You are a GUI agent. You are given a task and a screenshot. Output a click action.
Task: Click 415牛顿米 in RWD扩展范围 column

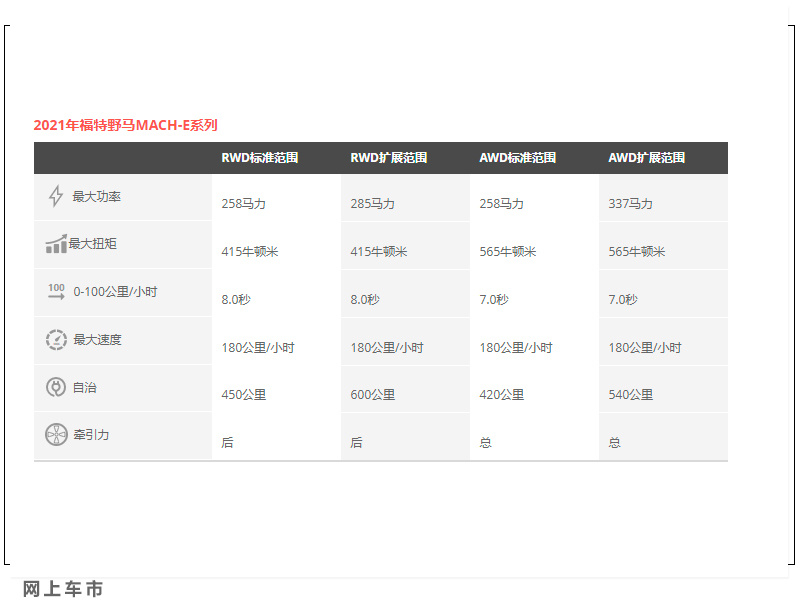click(379, 252)
